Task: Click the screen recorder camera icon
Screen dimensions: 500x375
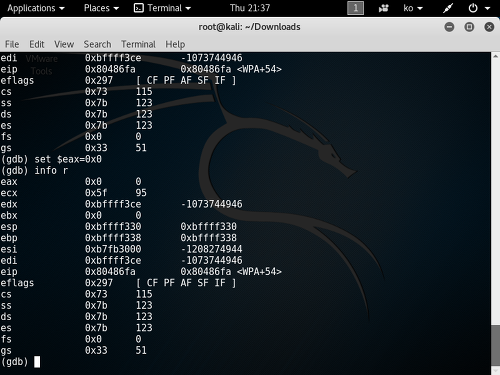Action: point(383,8)
